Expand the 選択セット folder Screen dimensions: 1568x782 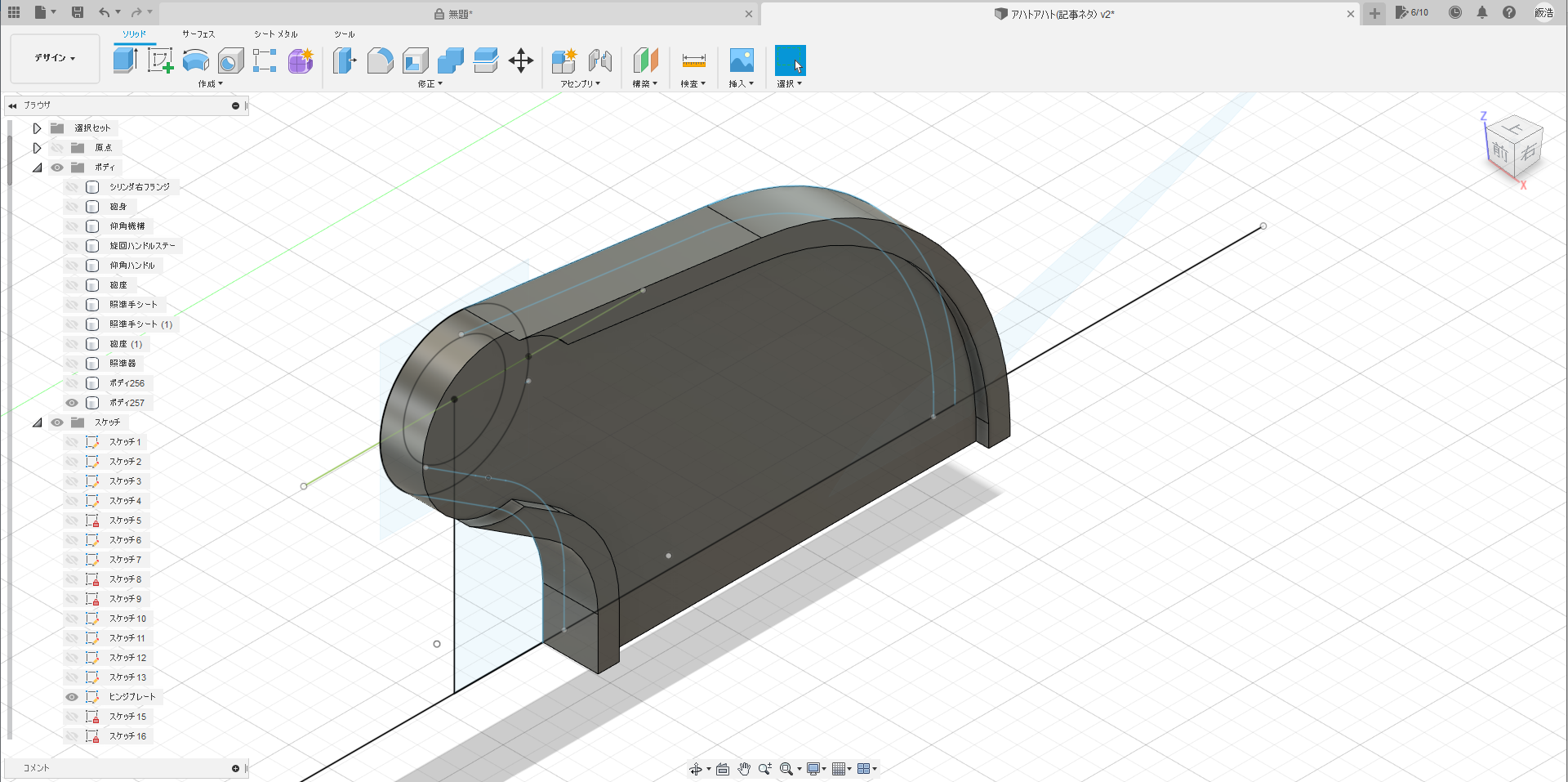coord(37,128)
